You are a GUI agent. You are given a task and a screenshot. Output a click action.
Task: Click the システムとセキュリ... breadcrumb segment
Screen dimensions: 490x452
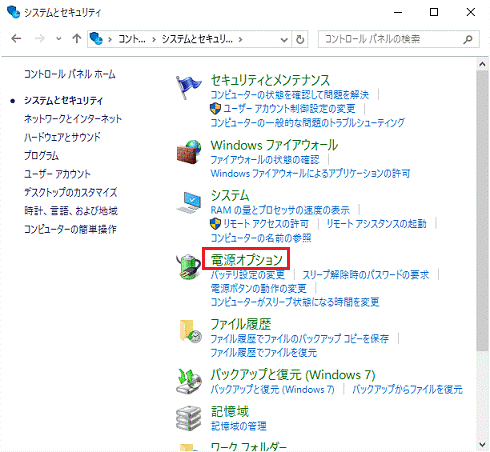197,39
